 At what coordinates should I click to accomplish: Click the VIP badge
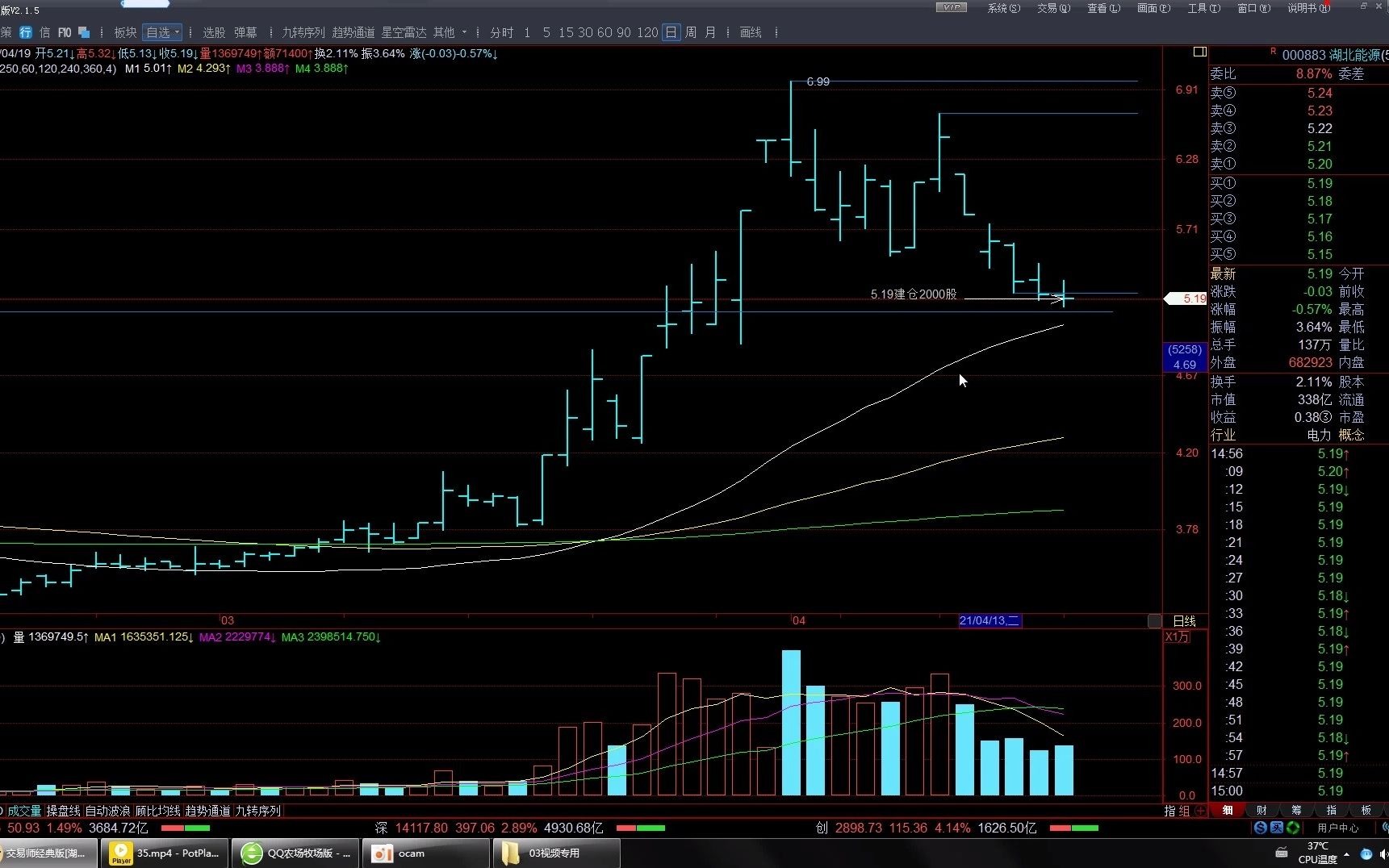(x=951, y=7)
